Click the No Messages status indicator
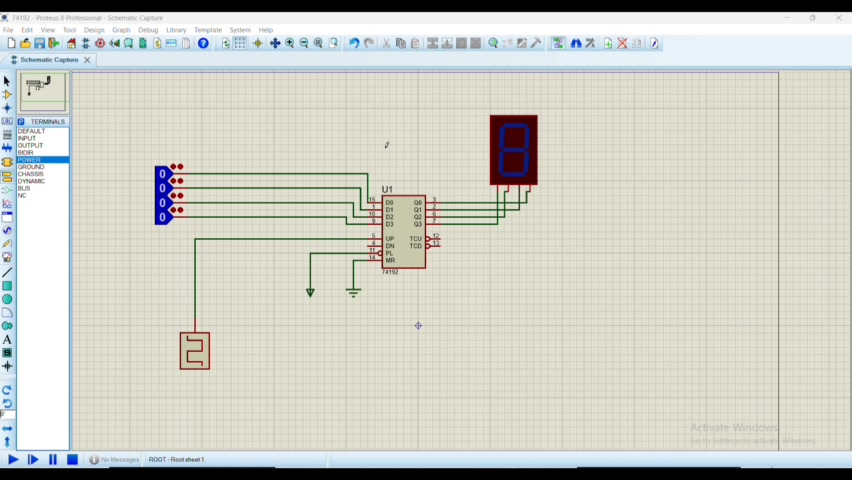 (x=114, y=460)
